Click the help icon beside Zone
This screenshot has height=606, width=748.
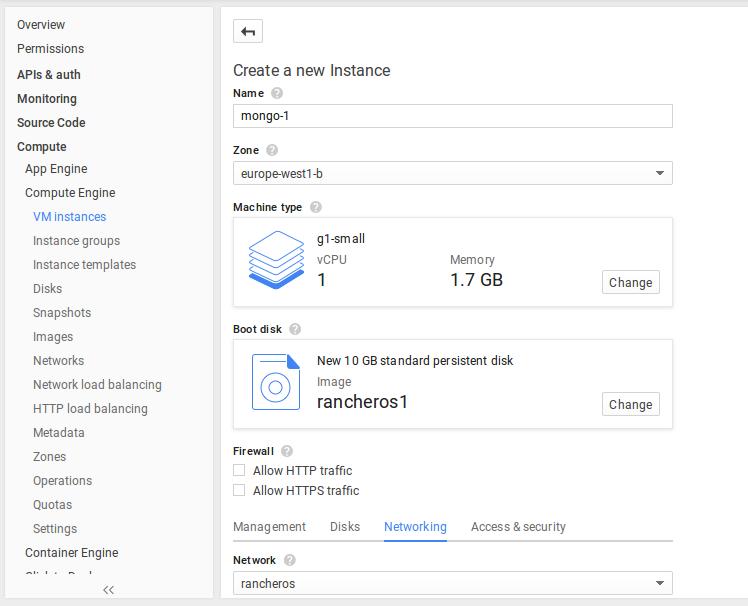pos(272,150)
